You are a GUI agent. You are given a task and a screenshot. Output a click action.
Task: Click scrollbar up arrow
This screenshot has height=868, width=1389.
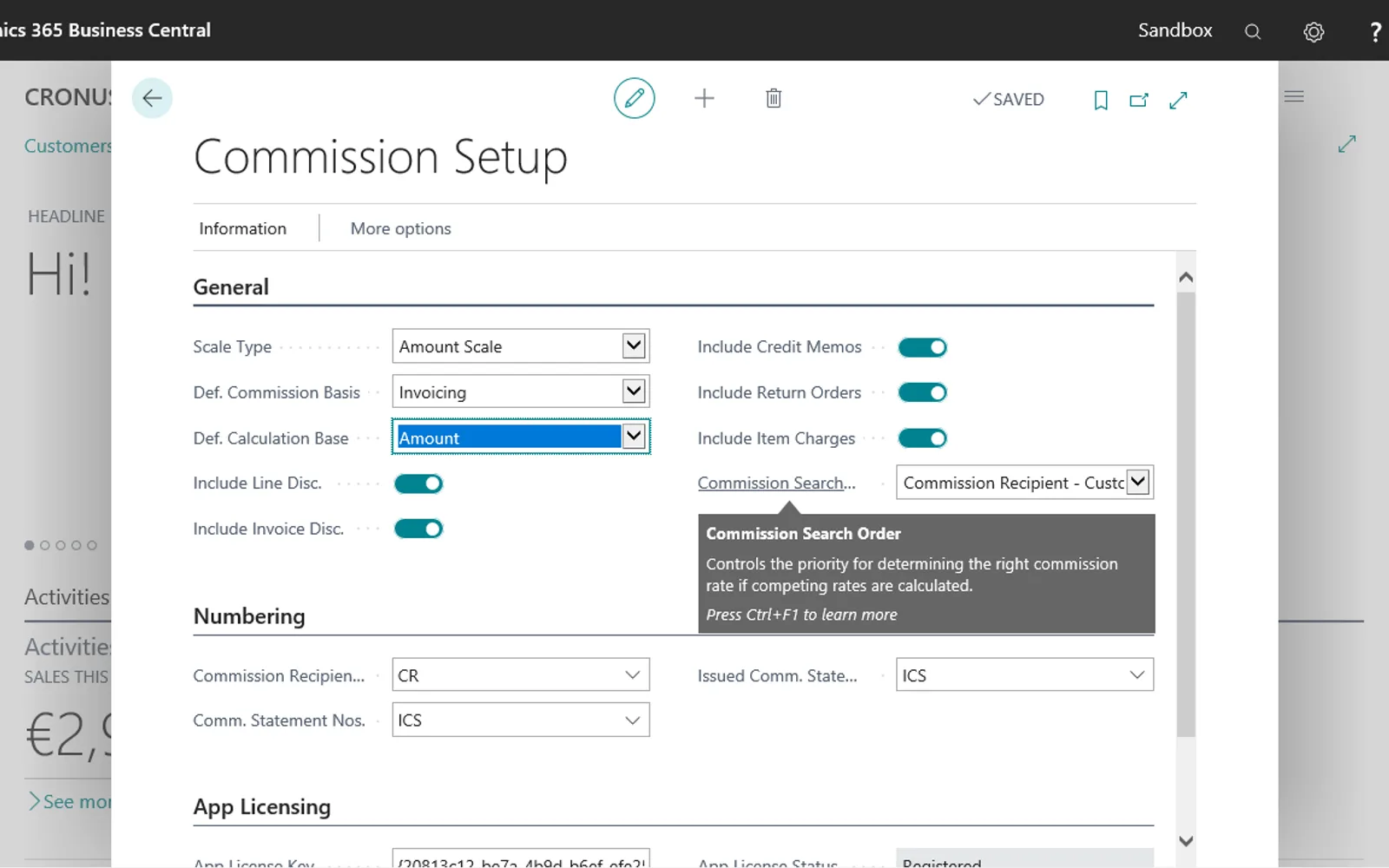click(1186, 278)
